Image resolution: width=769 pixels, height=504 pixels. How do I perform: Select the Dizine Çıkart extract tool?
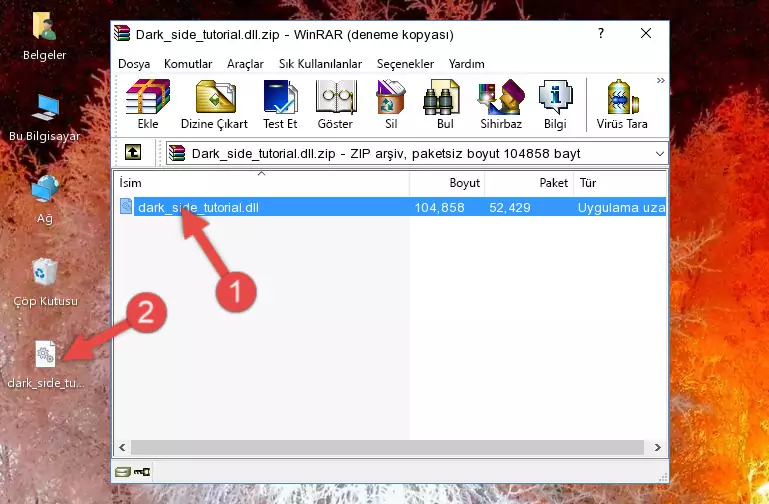coord(214,104)
